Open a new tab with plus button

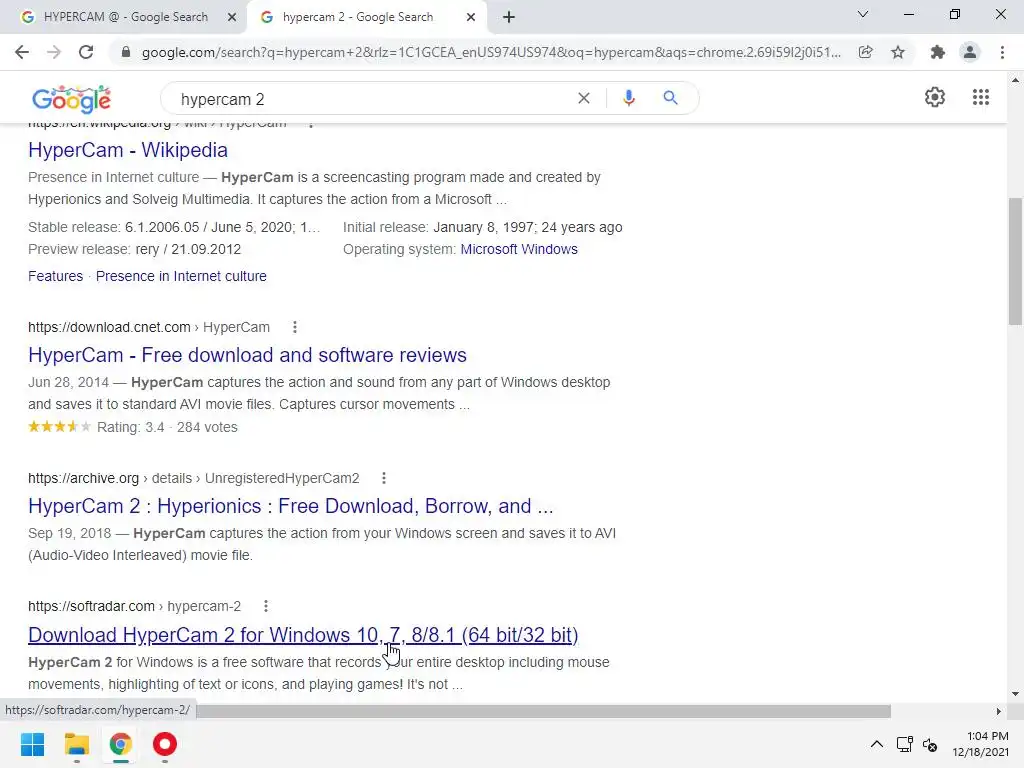coord(509,18)
